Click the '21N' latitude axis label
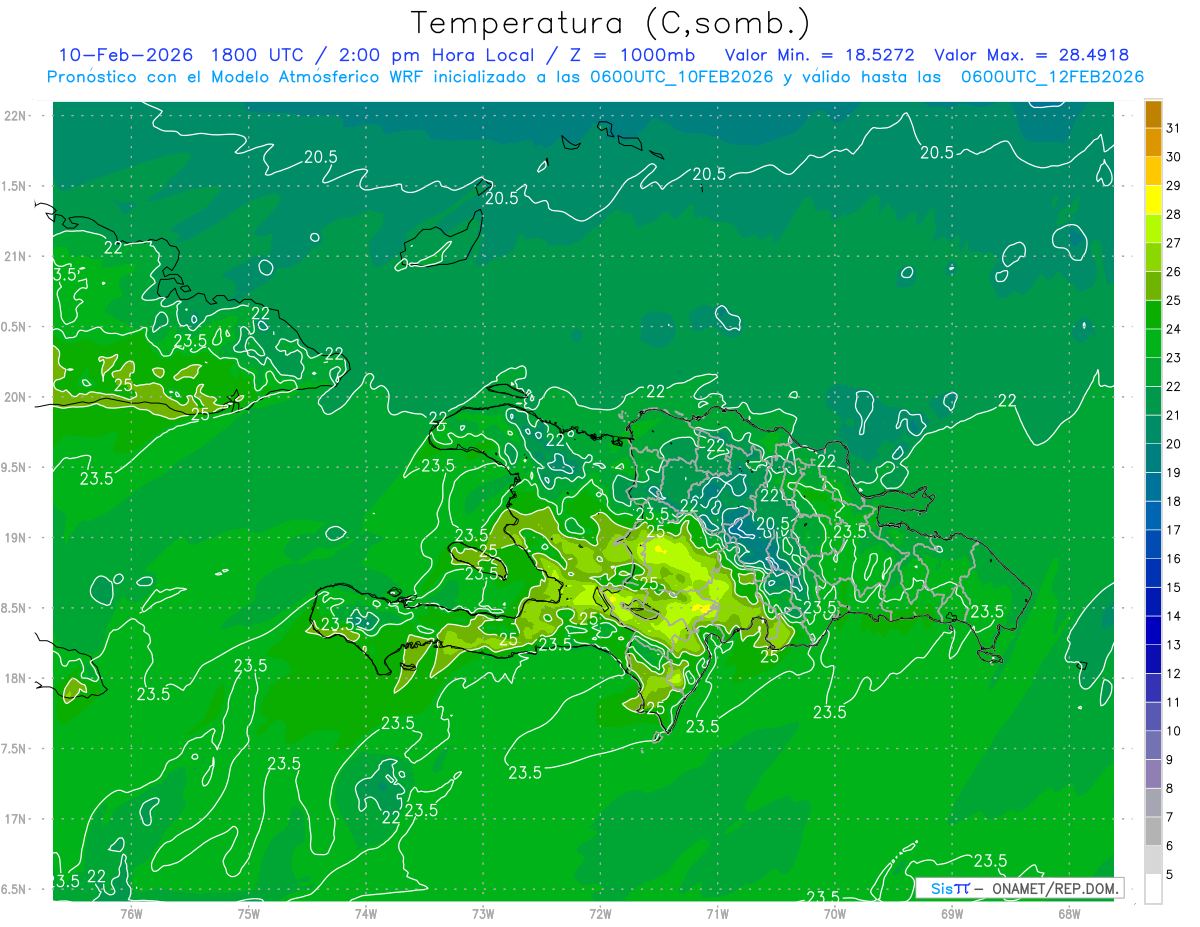This screenshot has width=1200, height=927. tap(15, 257)
